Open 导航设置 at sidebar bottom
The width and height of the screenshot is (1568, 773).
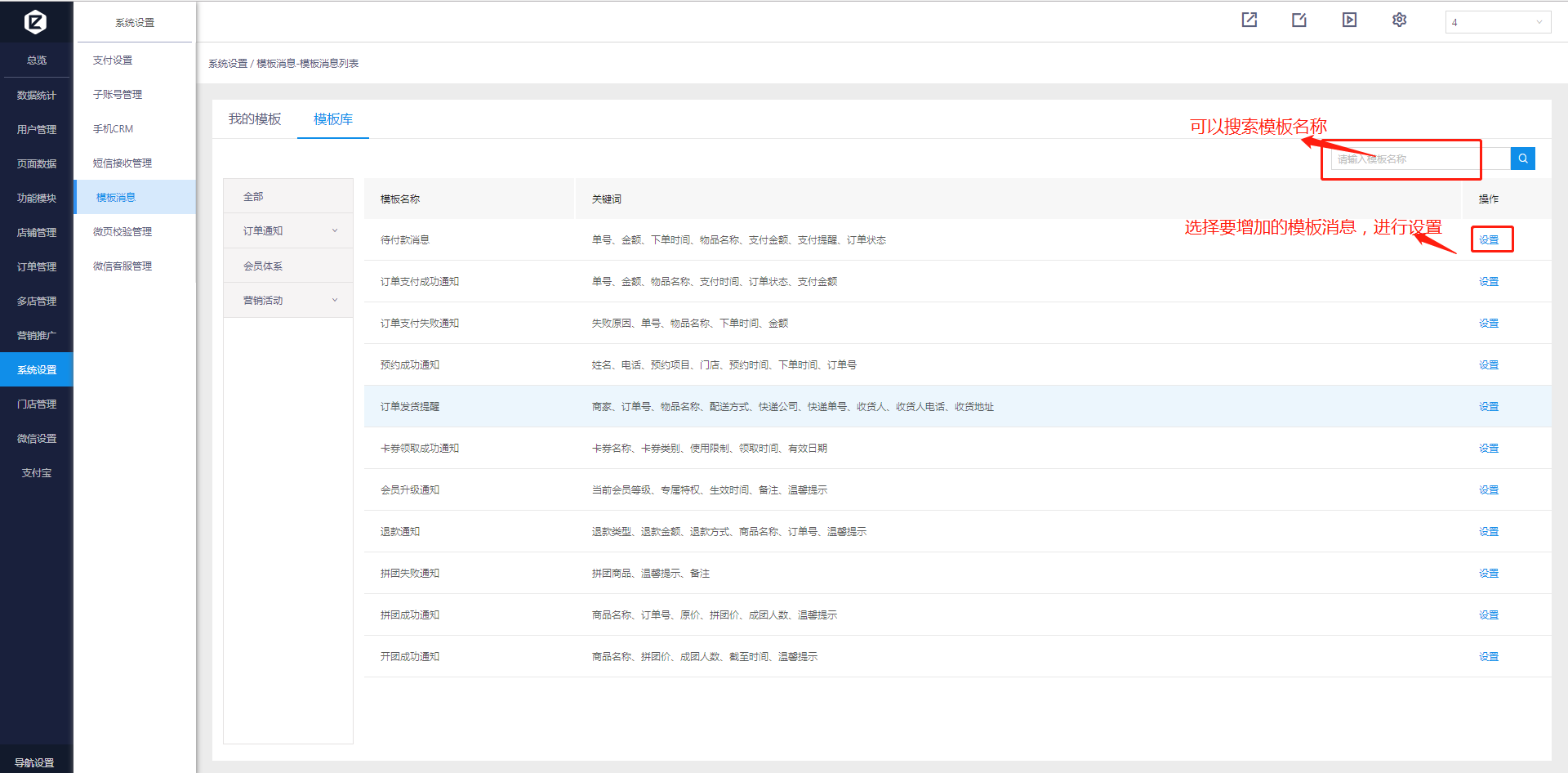tap(35, 762)
